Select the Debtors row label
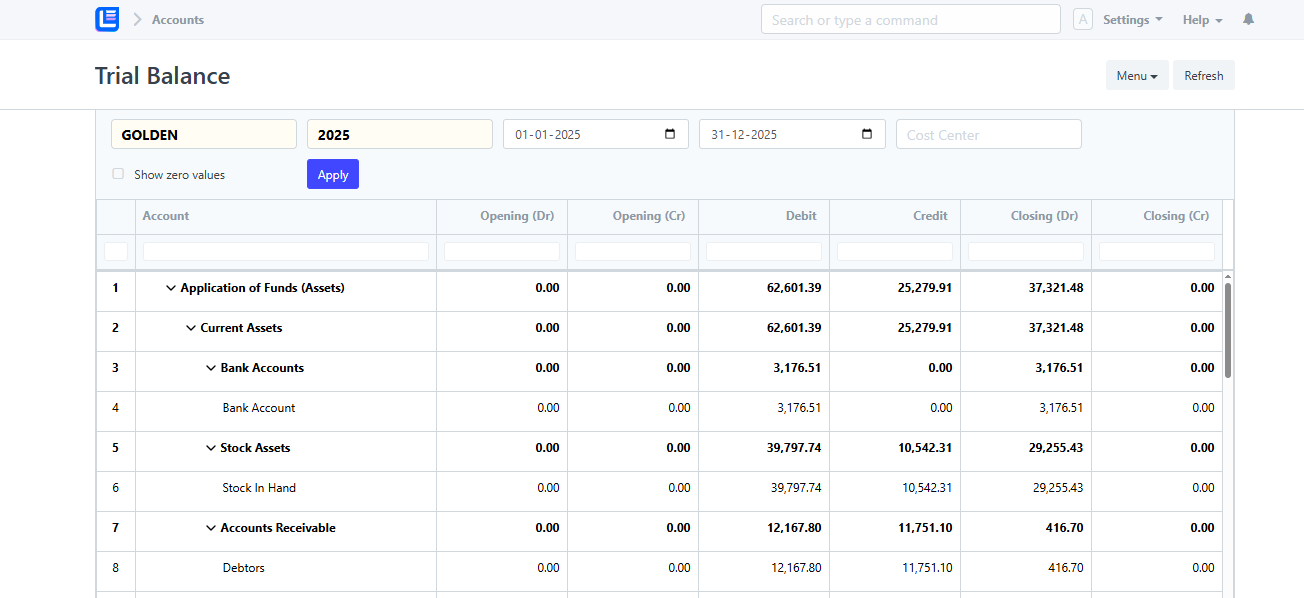 pos(243,568)
